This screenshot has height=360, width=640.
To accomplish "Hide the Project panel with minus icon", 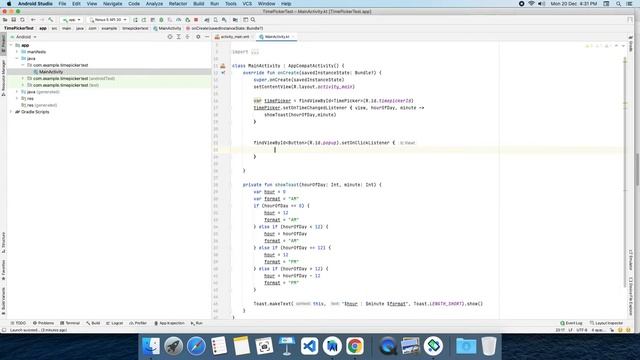I will [207, 37].
